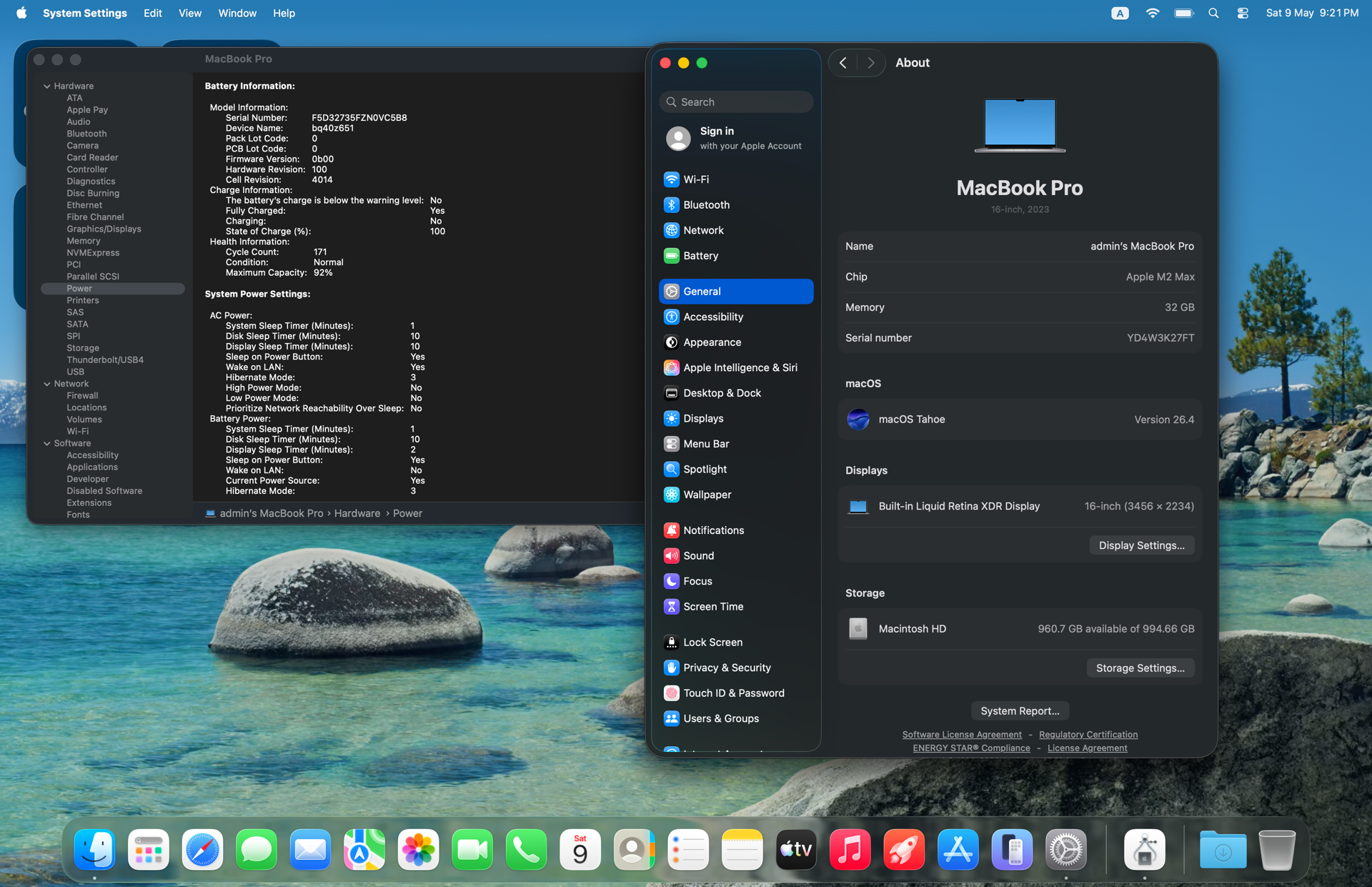Open Desktop & Dock settings
Screen dimensions: 1372x887
[736, 393]
